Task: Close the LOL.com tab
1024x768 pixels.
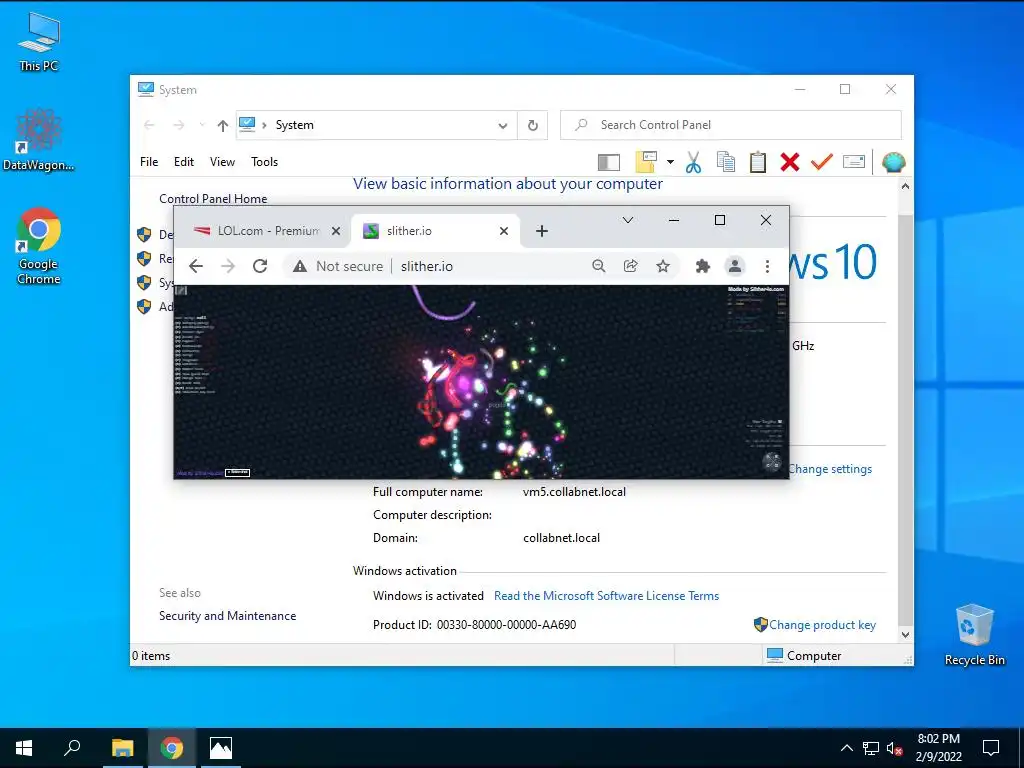Action: pos(336,231)
